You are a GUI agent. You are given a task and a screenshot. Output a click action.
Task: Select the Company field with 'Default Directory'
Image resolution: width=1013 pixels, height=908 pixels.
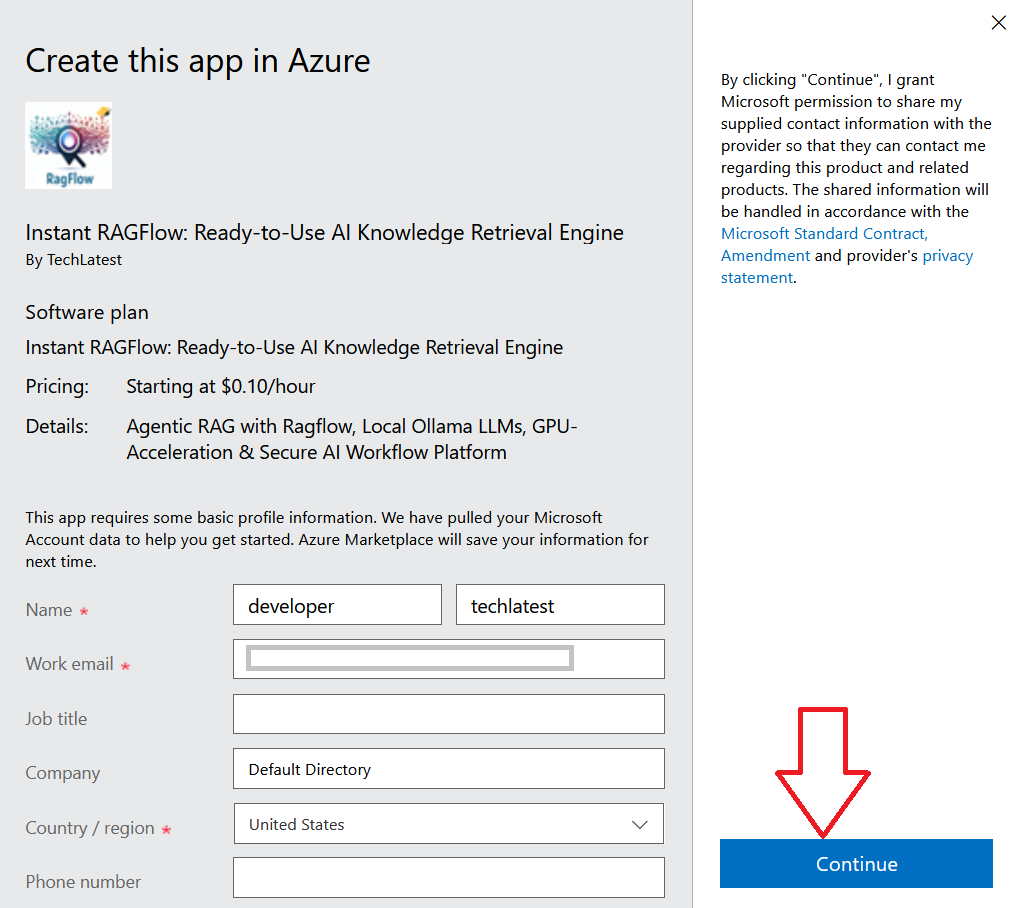click(x=448, y=768)
